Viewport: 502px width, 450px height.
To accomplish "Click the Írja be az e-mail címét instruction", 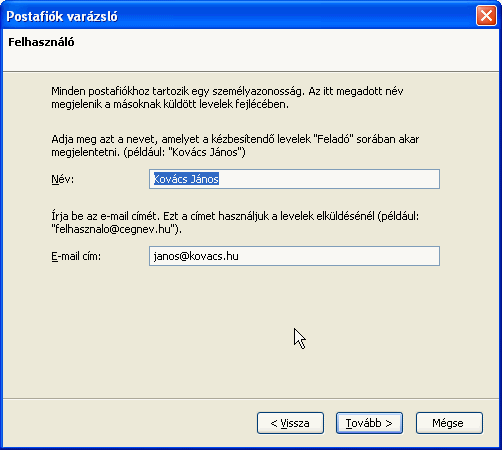I will (x=235, y=223).
